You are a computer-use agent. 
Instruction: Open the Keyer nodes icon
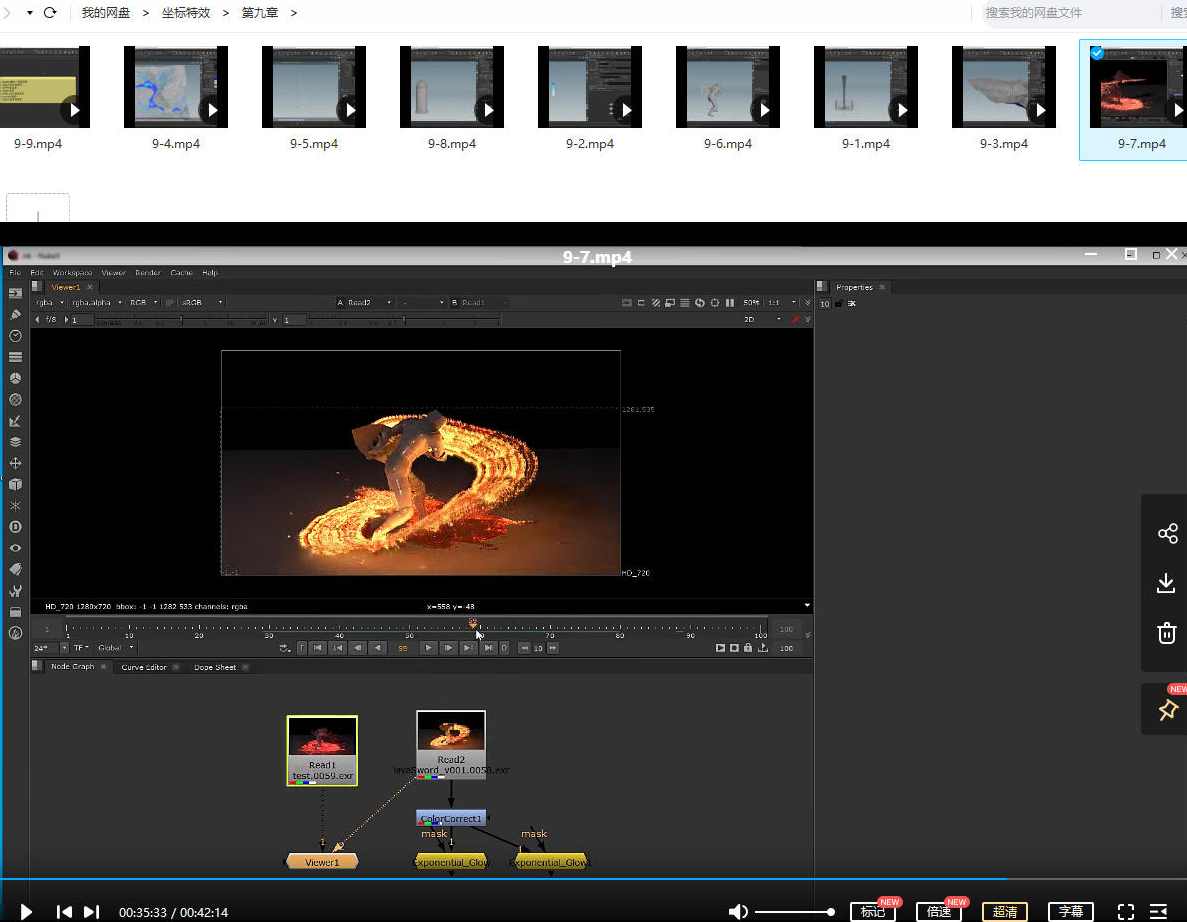tap(15, 421)
